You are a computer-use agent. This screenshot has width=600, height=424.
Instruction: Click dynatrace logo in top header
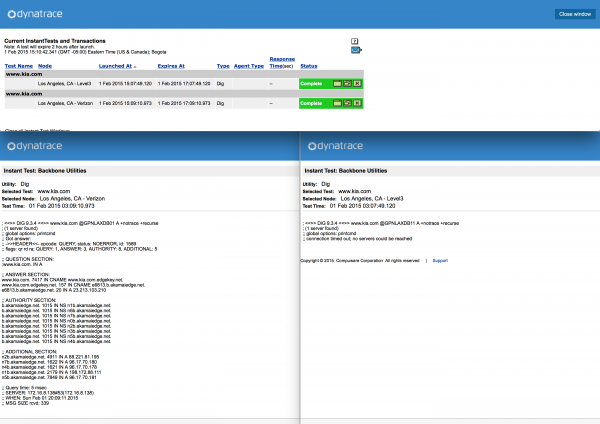(35, 14)
